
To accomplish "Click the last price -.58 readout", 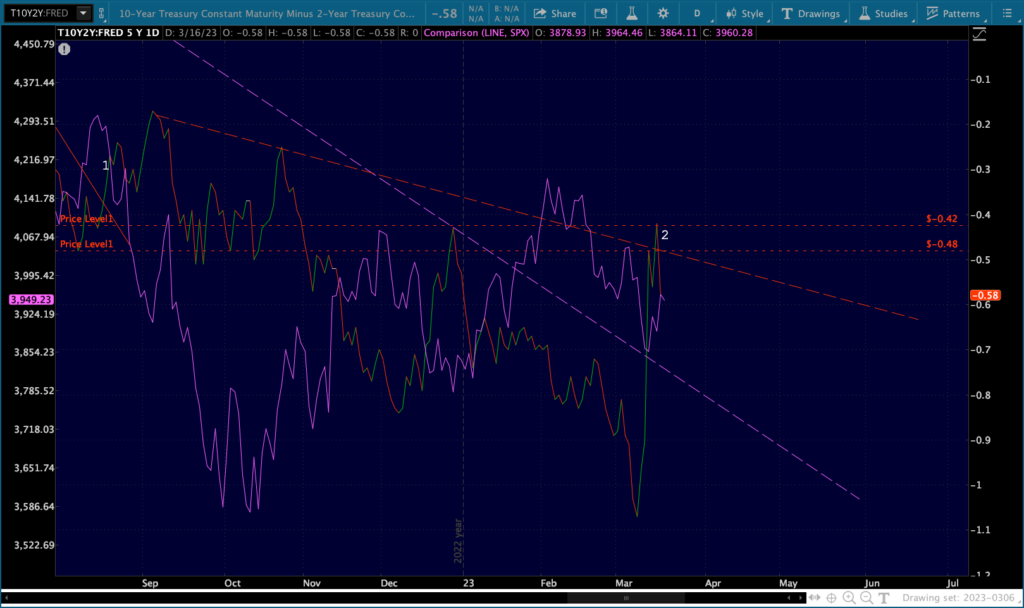I will pyautogui.click(x=445, y=14).
